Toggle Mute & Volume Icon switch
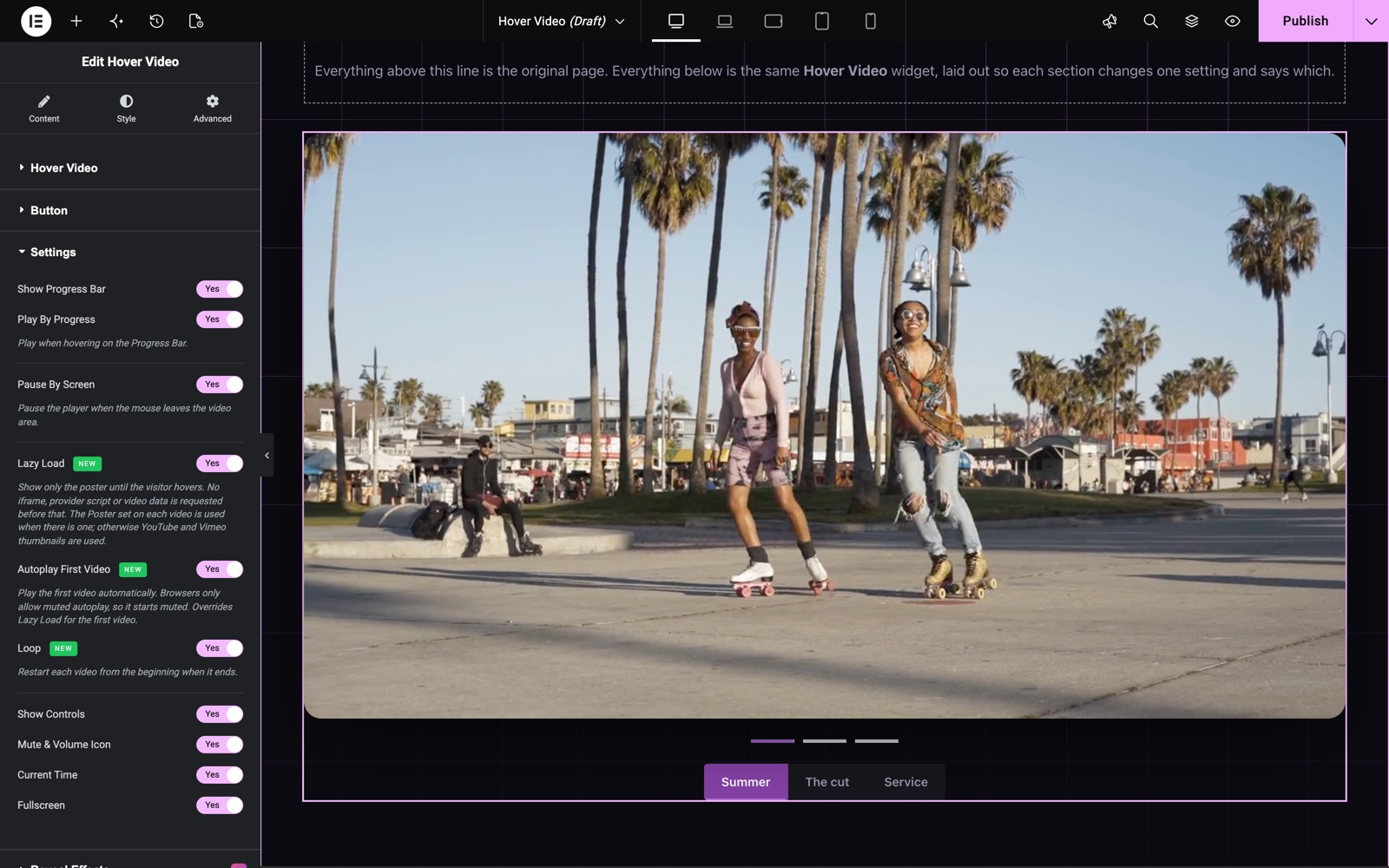 point(220,745)
